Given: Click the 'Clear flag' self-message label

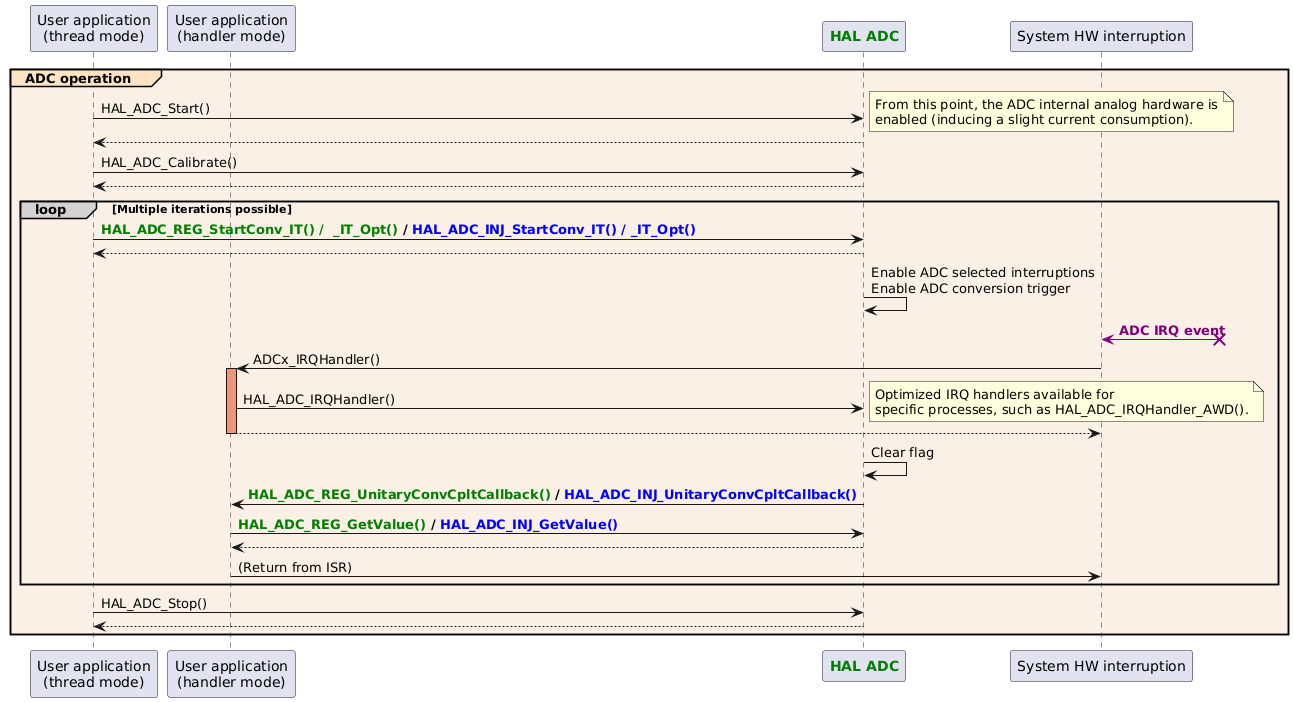Looking at the screenshot, I should (x=903, y=452).
